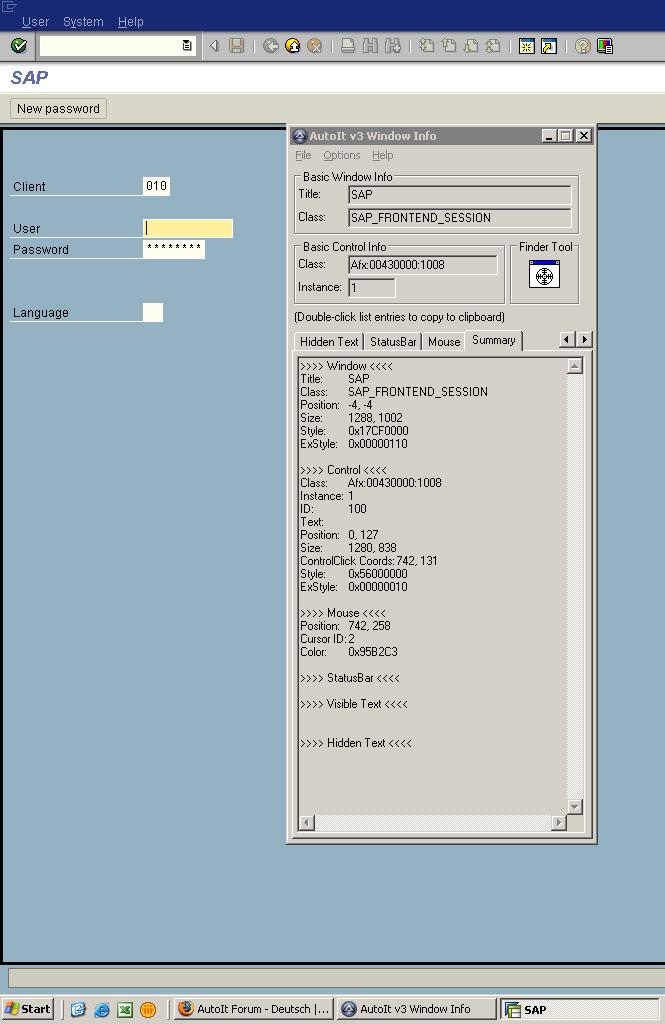
Task: Open the Options menu in AutoIt
Action: pyautogui.click(x=341, y=155)
